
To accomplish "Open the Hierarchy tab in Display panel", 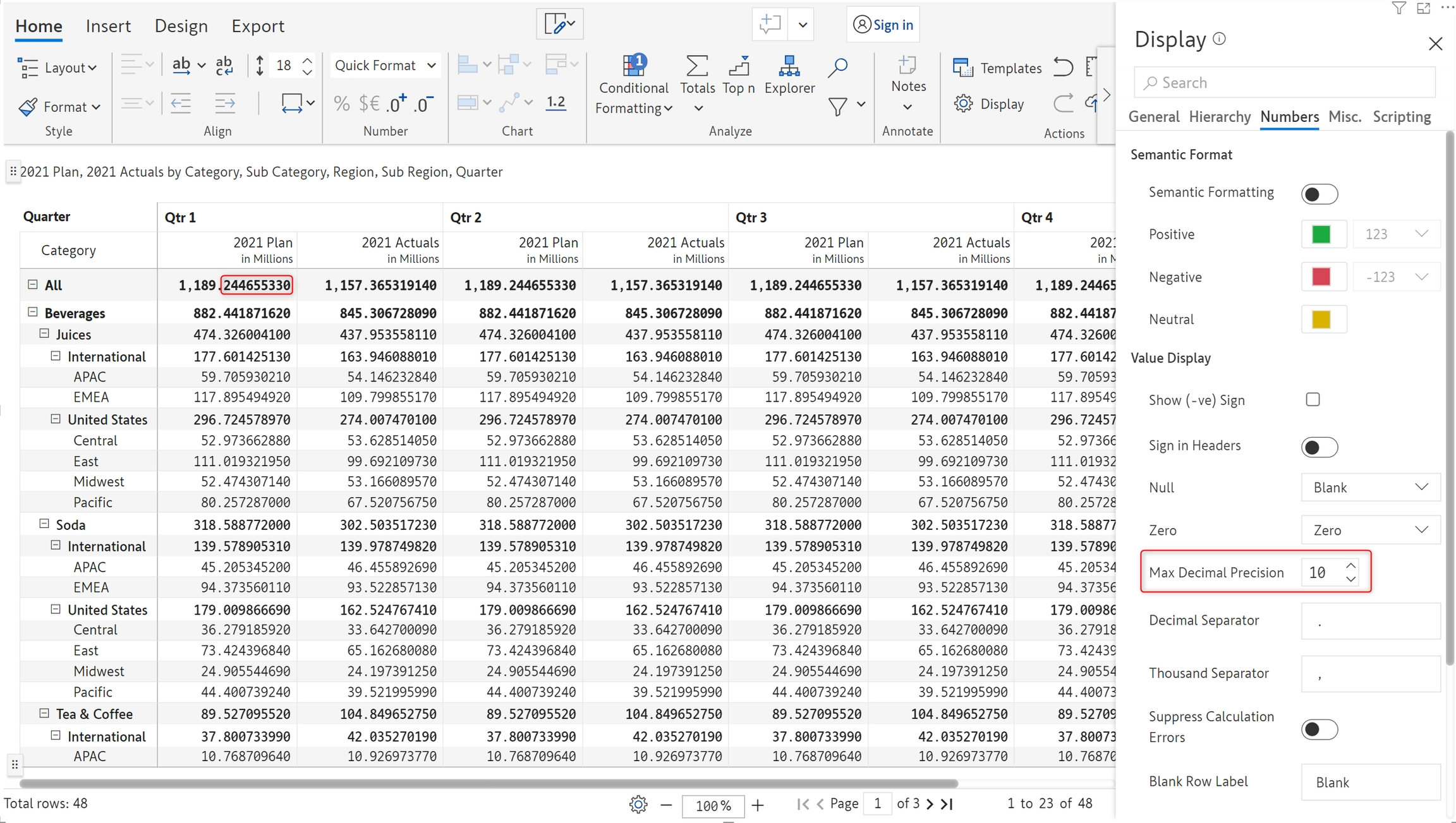I will pos(1219,117).
